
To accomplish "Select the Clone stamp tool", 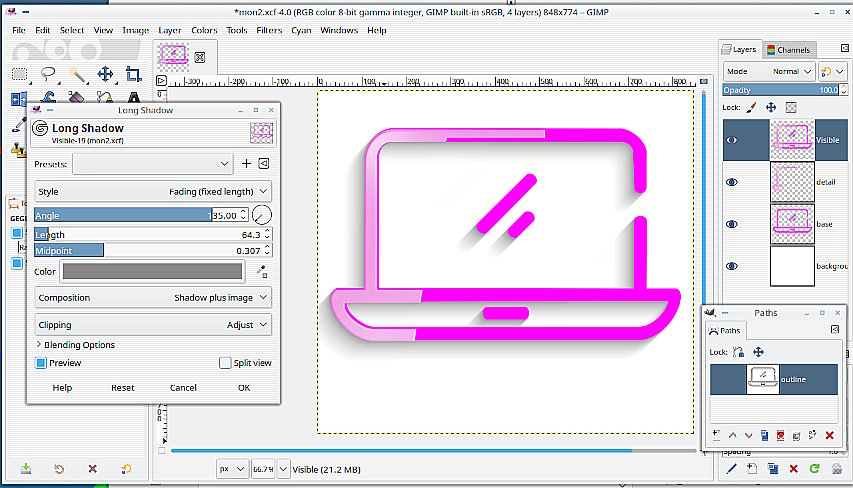I will 18,149.
